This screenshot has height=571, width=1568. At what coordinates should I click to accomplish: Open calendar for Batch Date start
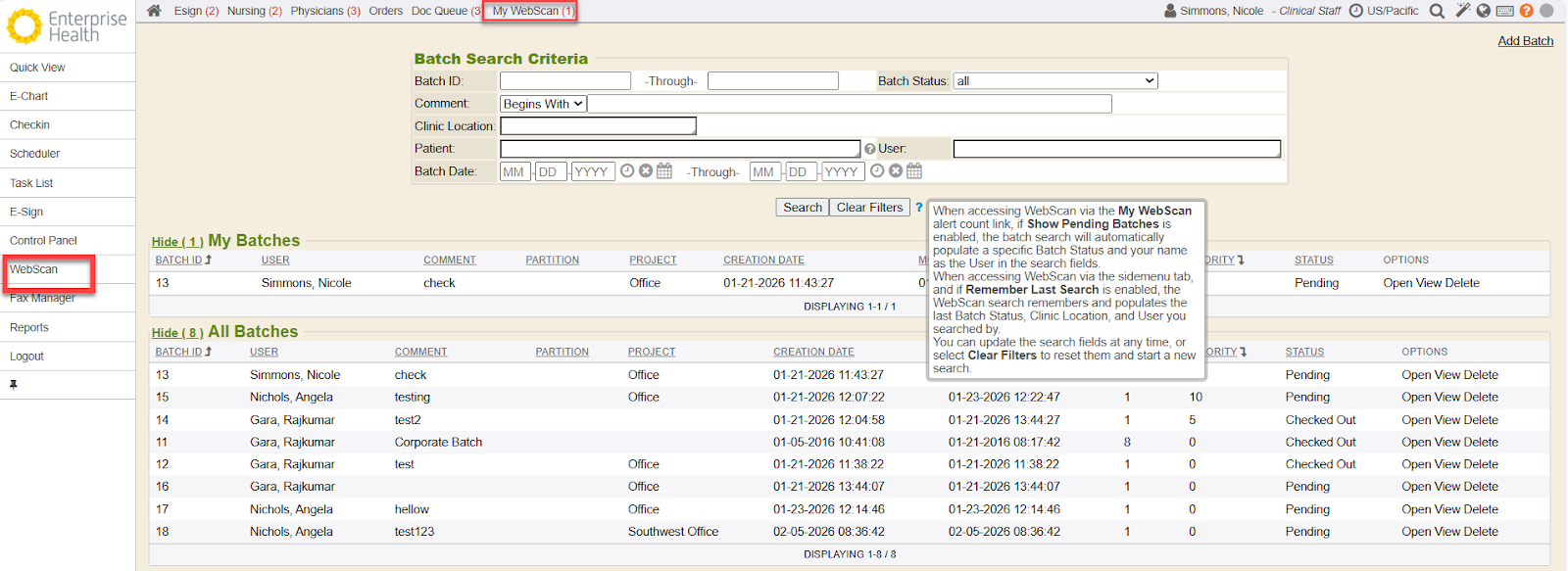(x=664, y=171)
